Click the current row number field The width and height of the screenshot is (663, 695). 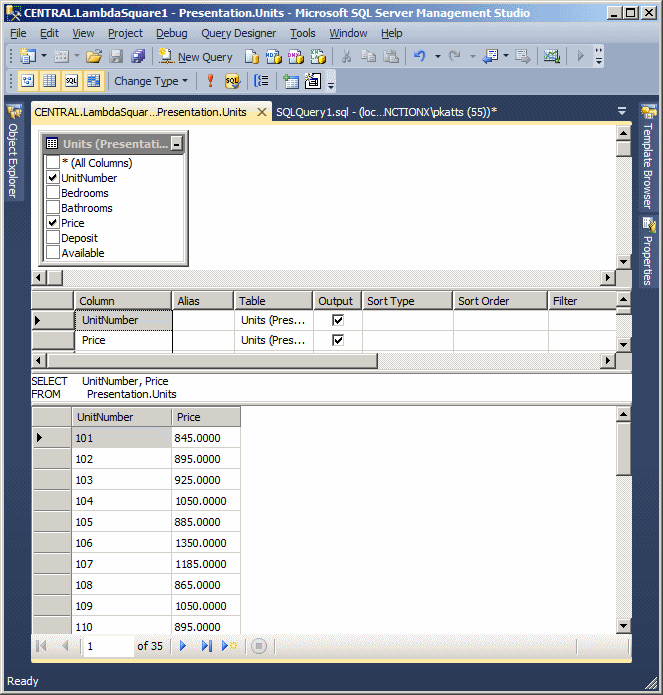pos(108,646)
